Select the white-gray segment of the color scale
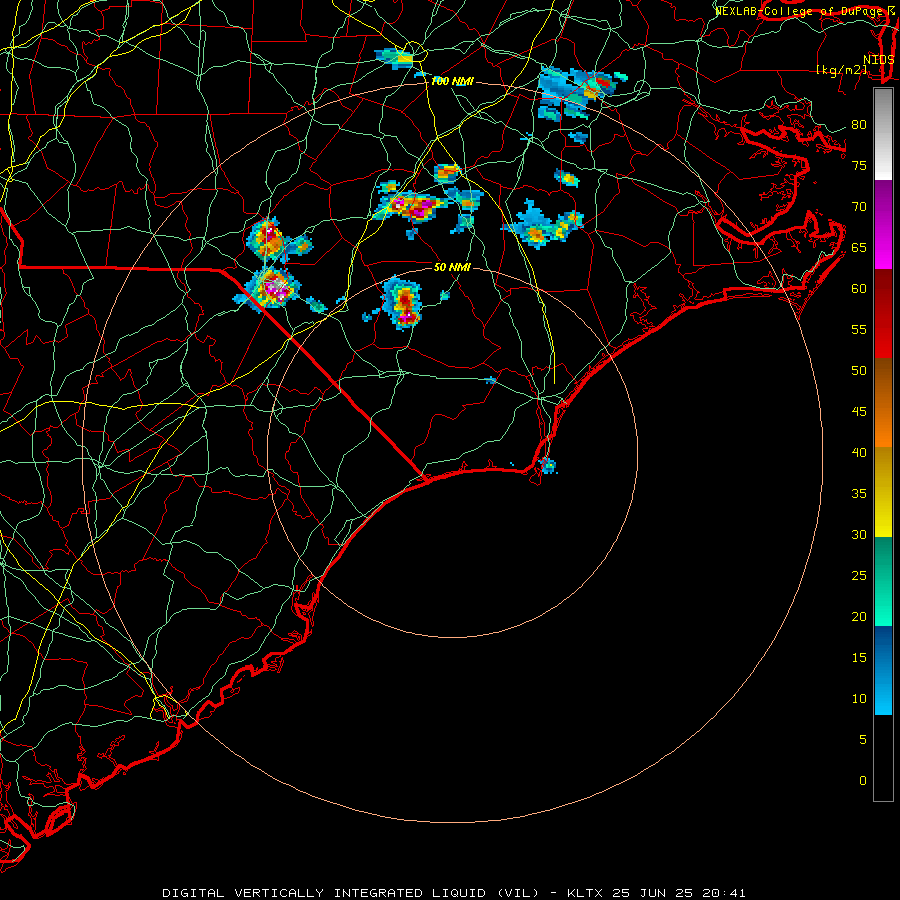This screenshot has width=900, height=900. [883, 134]
